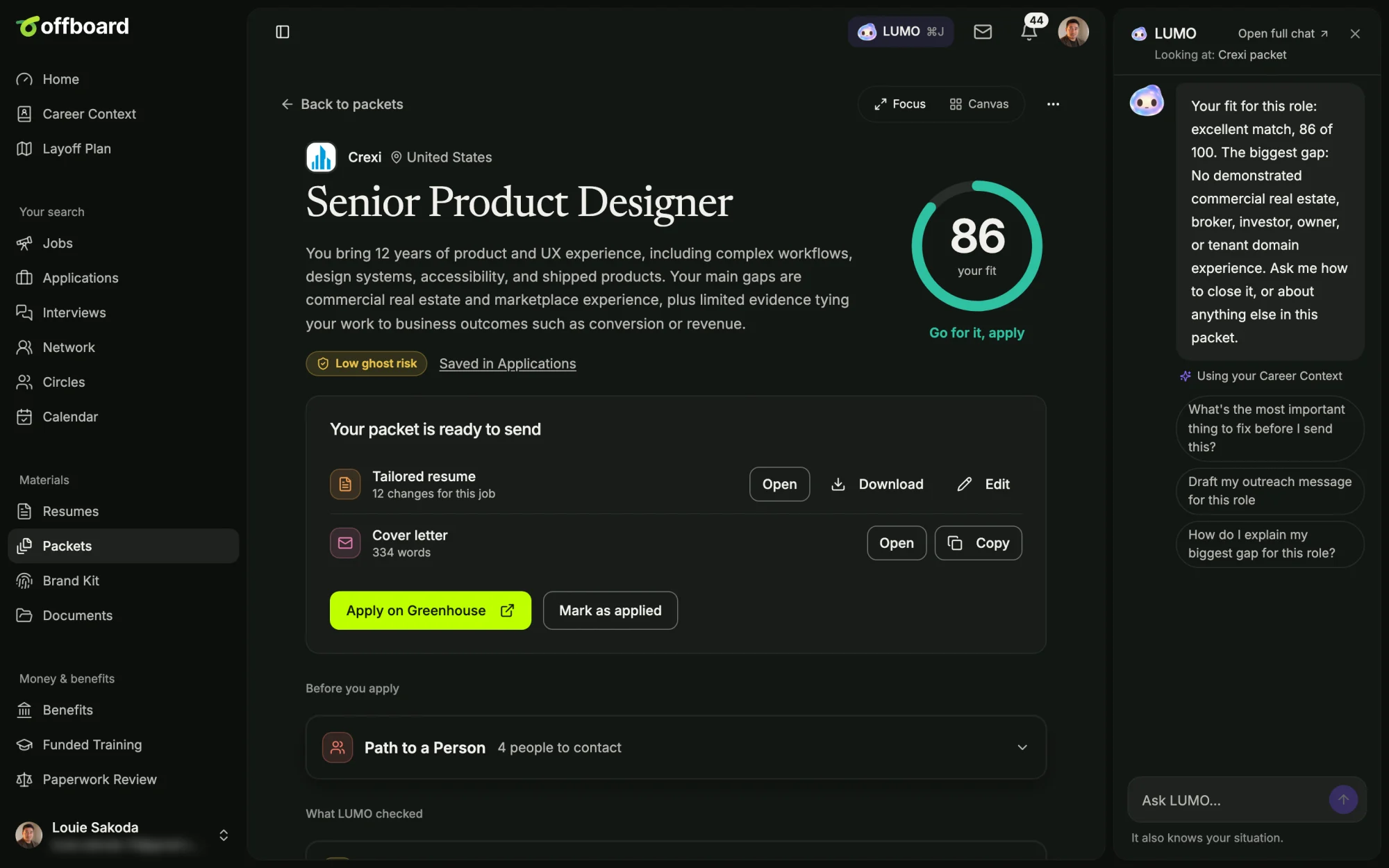Follow the Saved in Applications link
1389x868 pixels.
508,363
